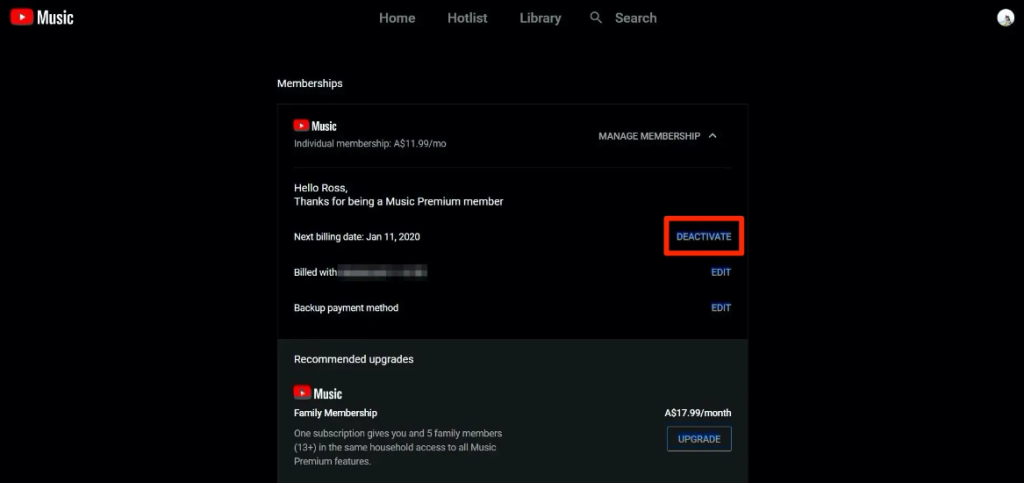The image size is (1024, 483).
Task: Select the "Hello Ross," greeting text
Action: 321,188
